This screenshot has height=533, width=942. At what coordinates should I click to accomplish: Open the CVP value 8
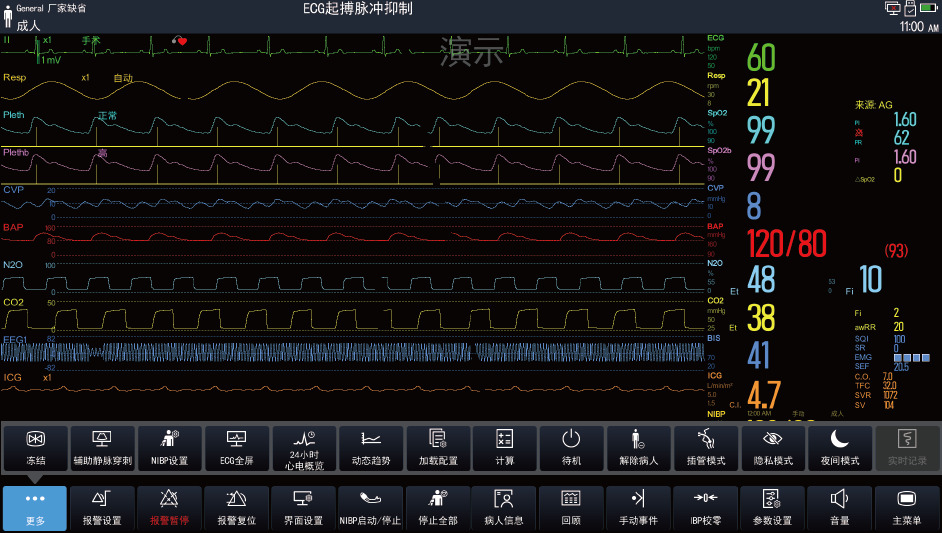754,206
